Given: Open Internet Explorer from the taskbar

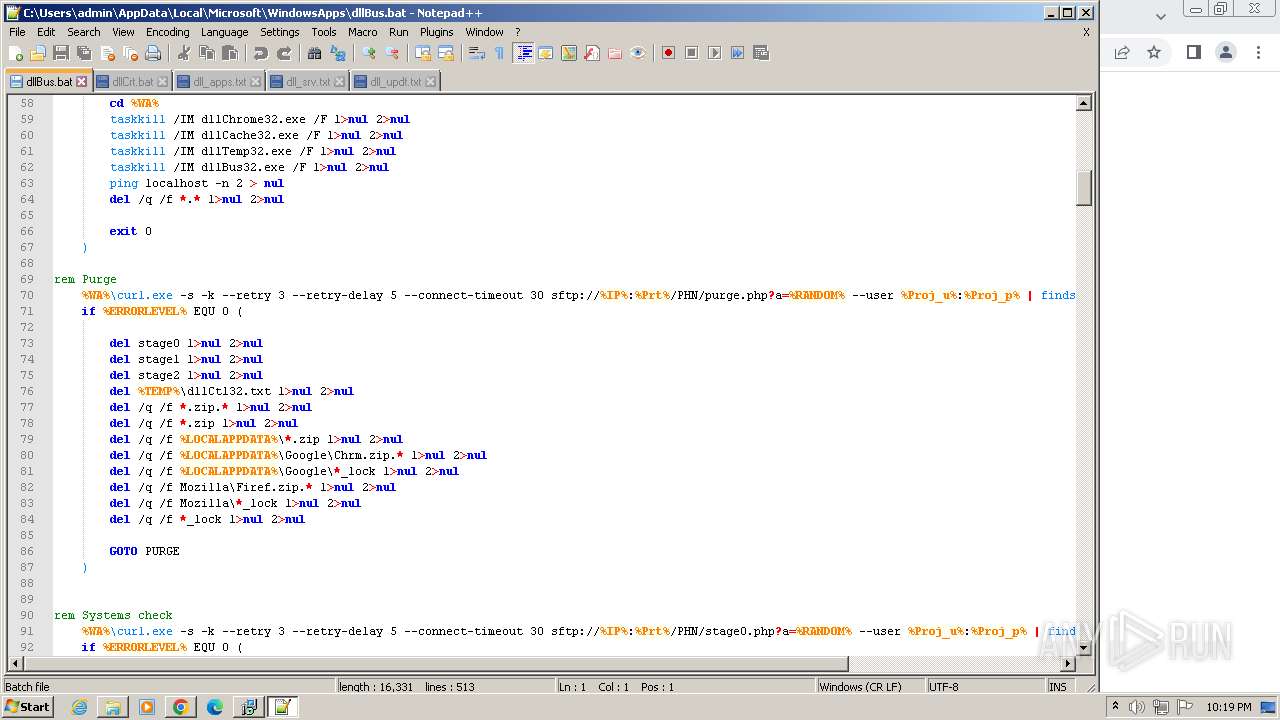Looking at the screenshot, I should point(79,707).
